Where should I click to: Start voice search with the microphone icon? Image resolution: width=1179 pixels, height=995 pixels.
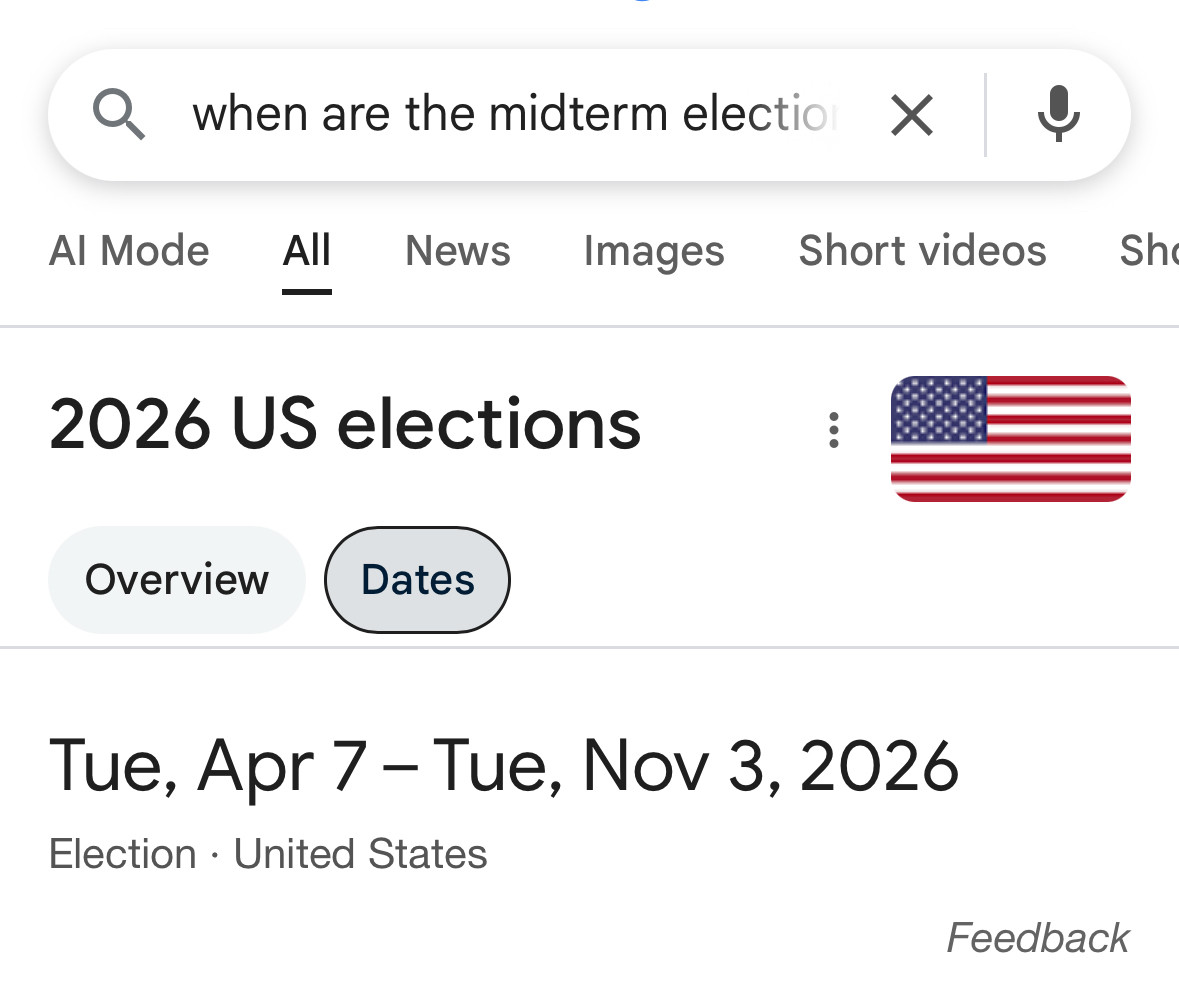click(1059, 114)
